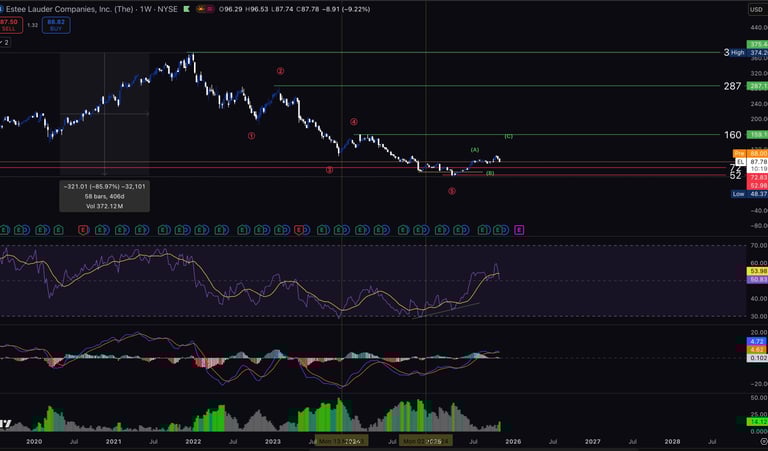Click the High 374.2 price label

coord(748,52)
